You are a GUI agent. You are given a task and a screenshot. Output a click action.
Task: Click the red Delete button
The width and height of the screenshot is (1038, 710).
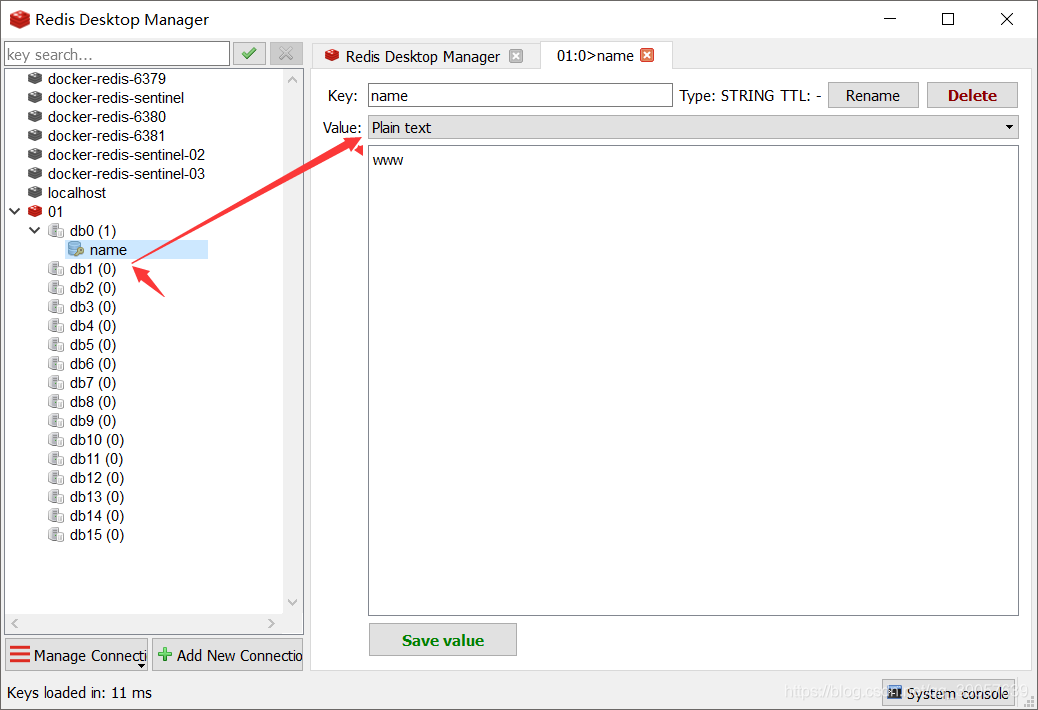click(x=972, y=95)
